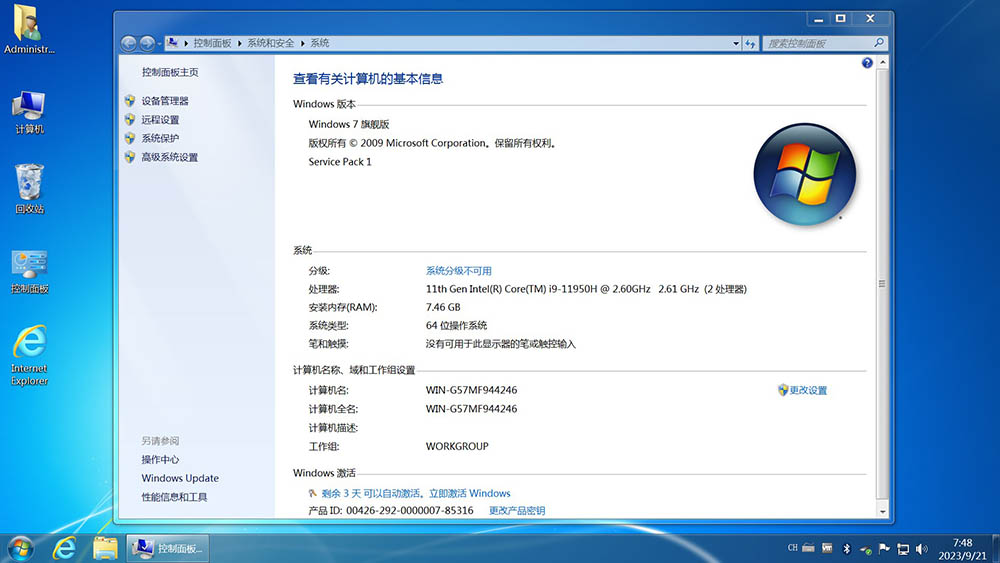The image size is (1000, 563).
Task: Click 更改产品密钥 link
Action: coord(517,511)
